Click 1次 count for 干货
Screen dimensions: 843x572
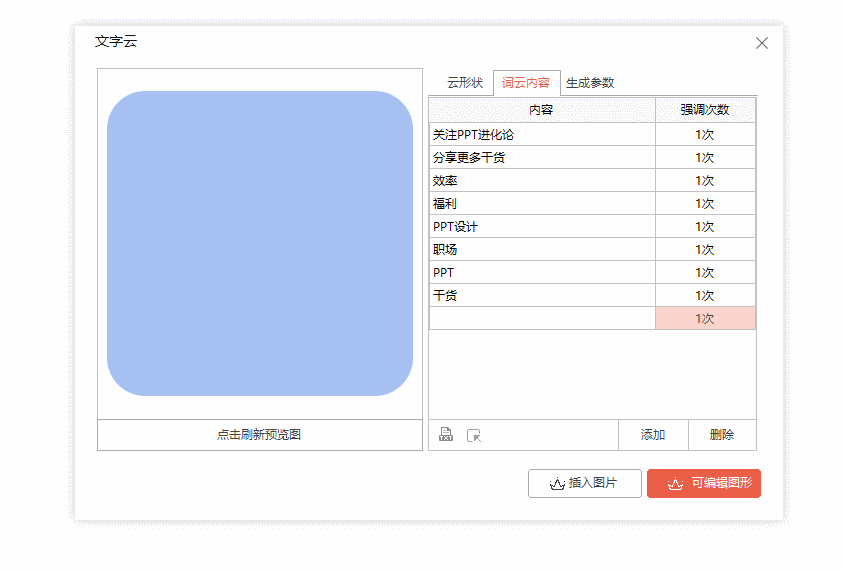tap(705, 296)
